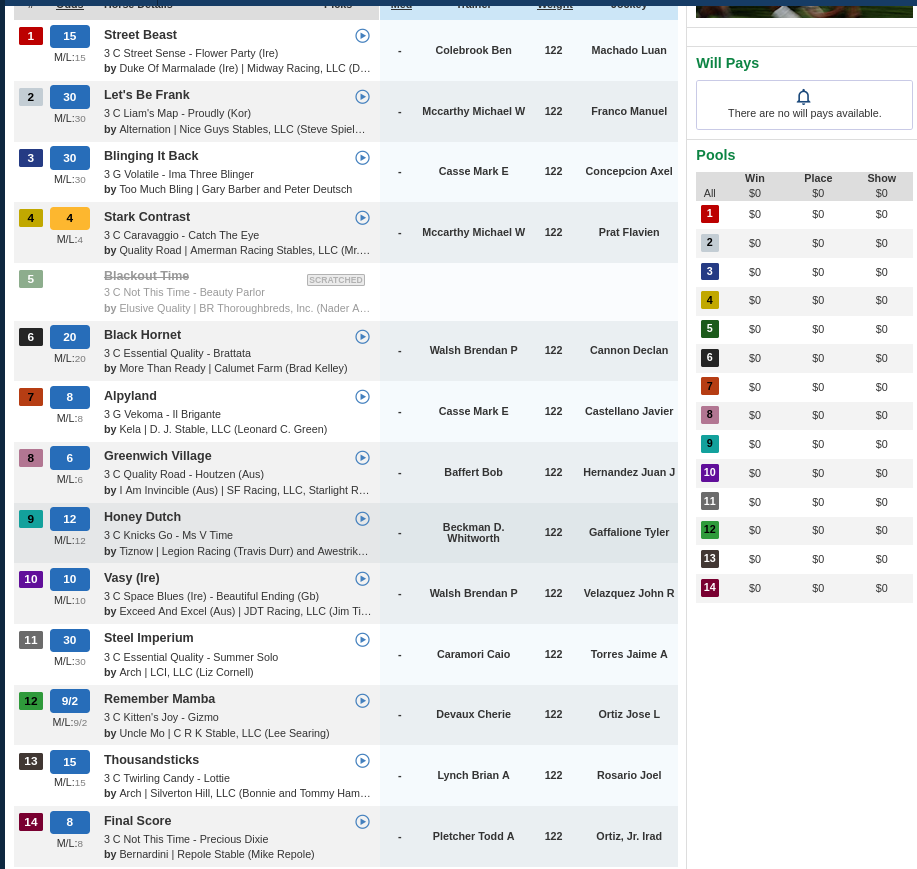Click the Will Pays bell icon
917x869 pixels.
tap(804, 96)
